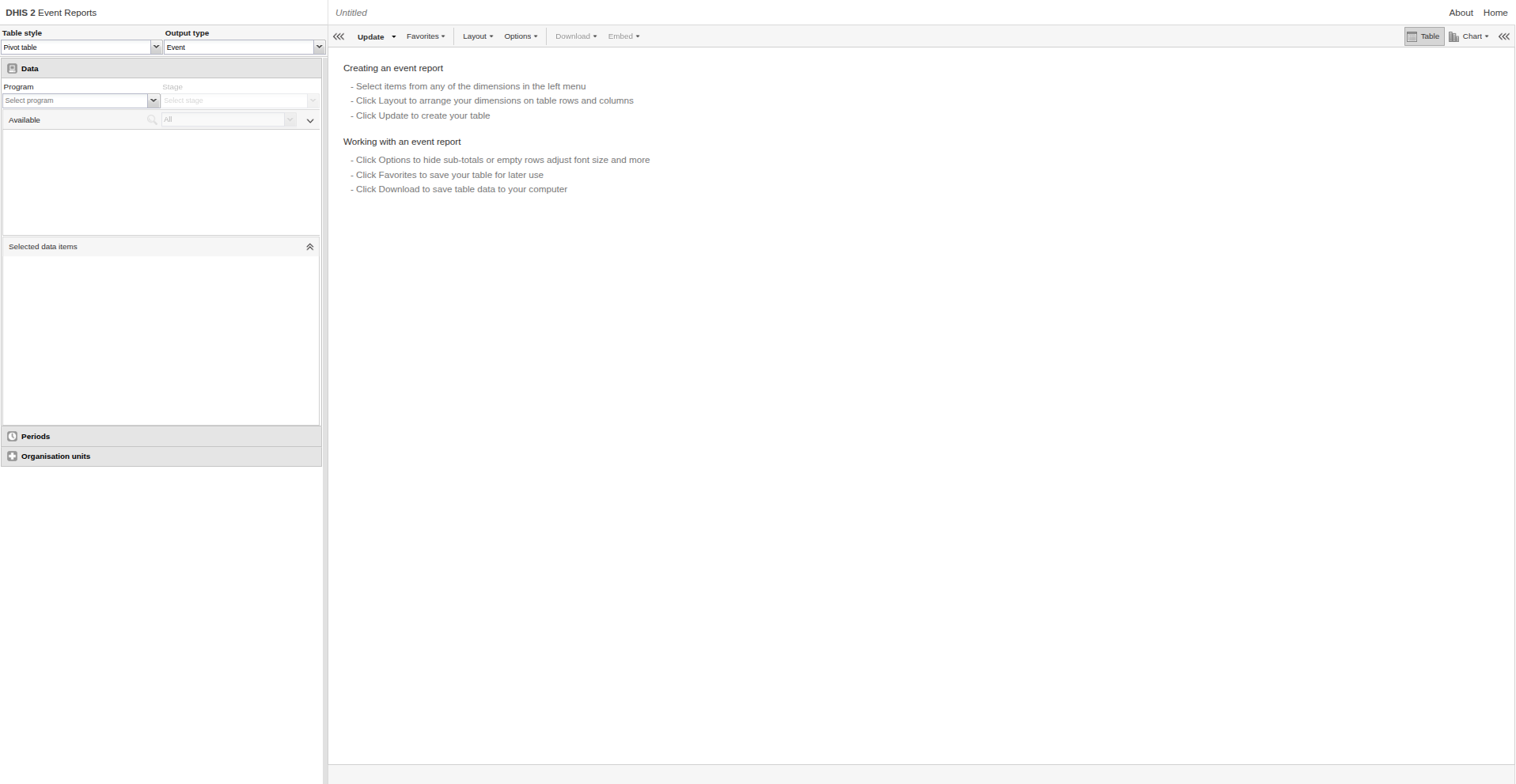Click the triple-chevron icon at far right of toolbar
The height and width of the screenshot is (784, 1516).
tap(1503, 36)
